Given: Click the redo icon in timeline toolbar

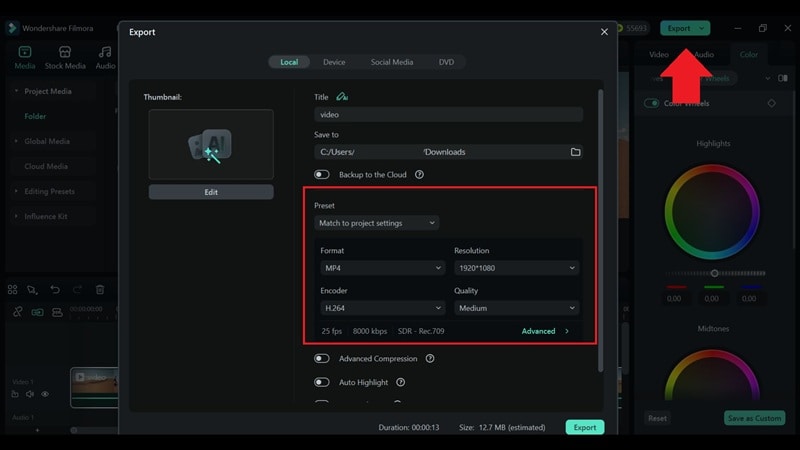Looking at the screenshot, I should 77,290.
